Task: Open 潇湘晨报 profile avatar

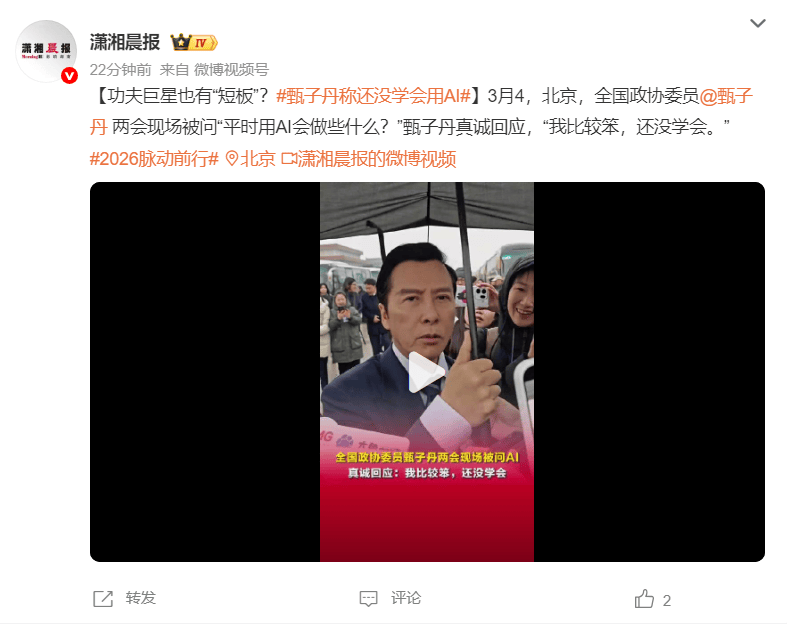Action: [x=46, y=51]
